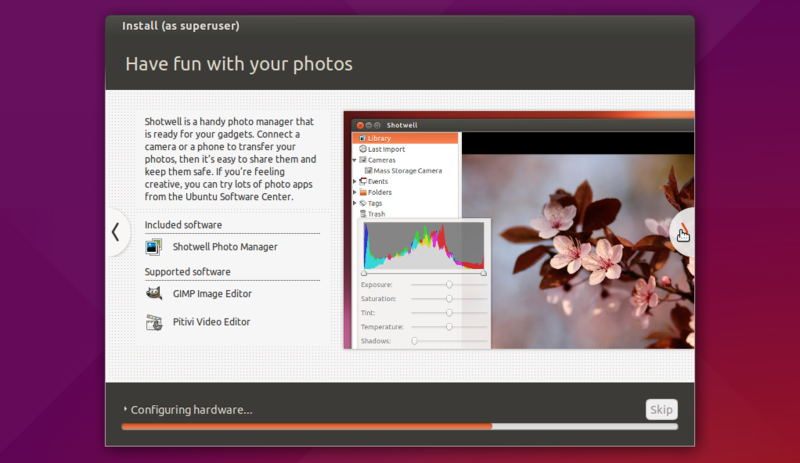
Task: Click the 'Supported software' section label
Action: (187, 272)
